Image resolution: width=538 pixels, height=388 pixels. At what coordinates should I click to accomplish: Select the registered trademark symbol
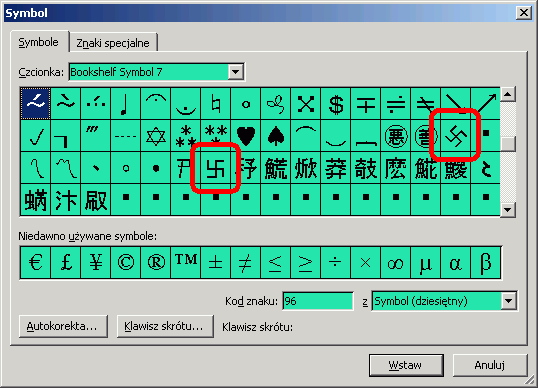point(156,262)
